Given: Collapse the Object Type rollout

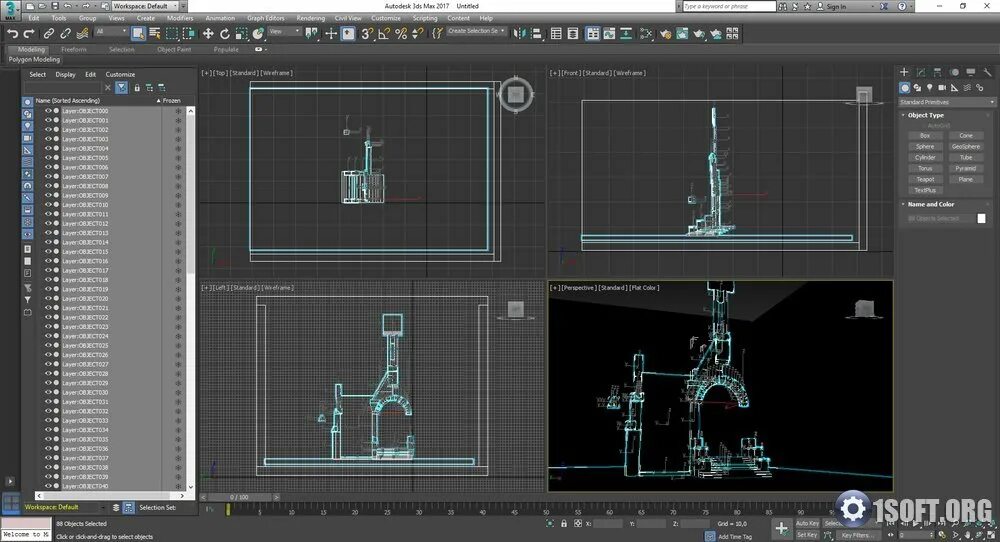Looking at the screenshot, I should click(925, 115).
